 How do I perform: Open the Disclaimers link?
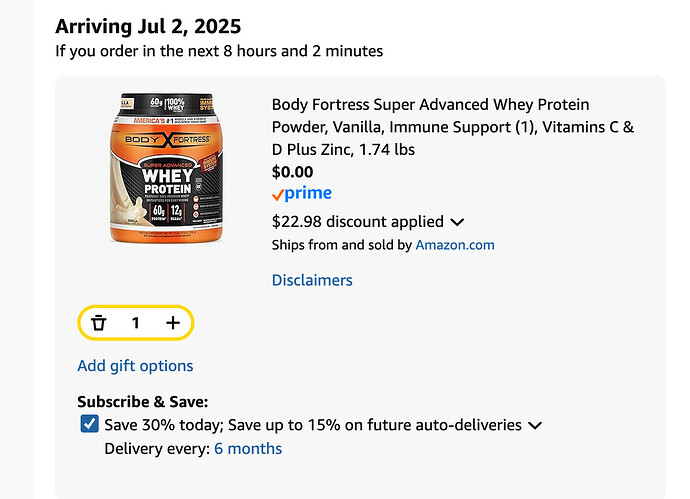click(x=312, y=280)
